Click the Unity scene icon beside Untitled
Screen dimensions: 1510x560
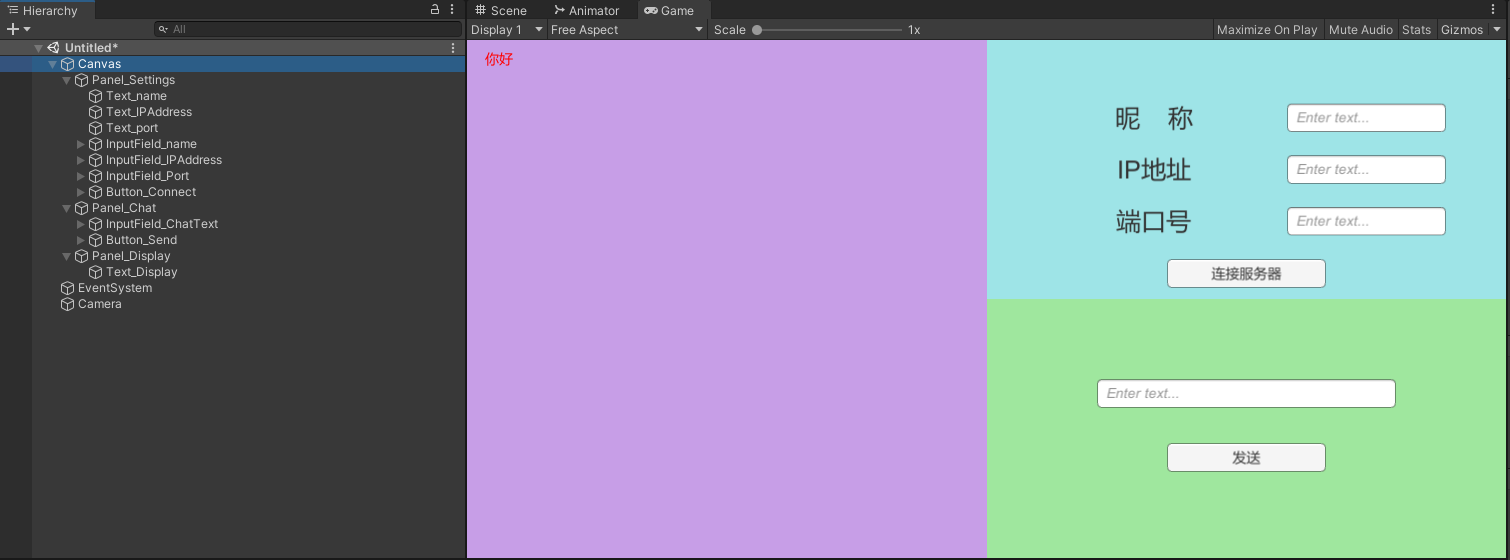coord(53,48)
